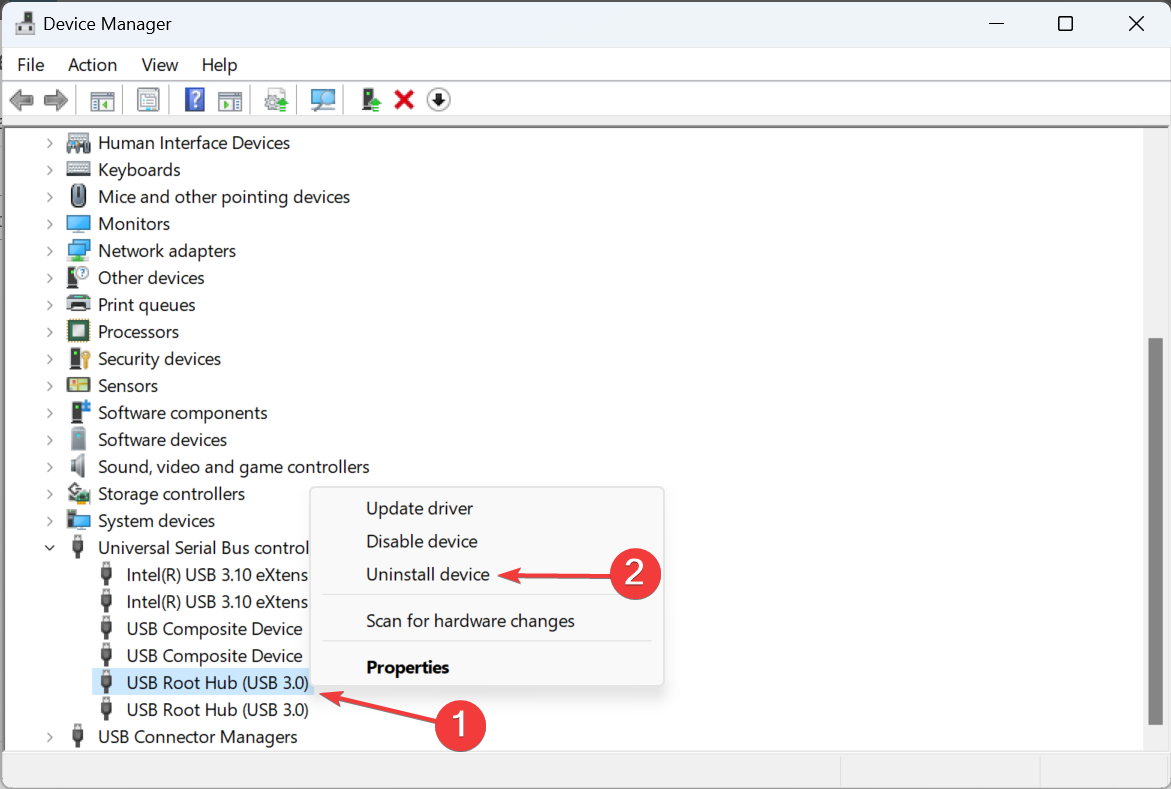Click Scan for hardware changes monitor icon
Image resolution: width=1171 pixels, height=789 pixels.
[323, 99]
